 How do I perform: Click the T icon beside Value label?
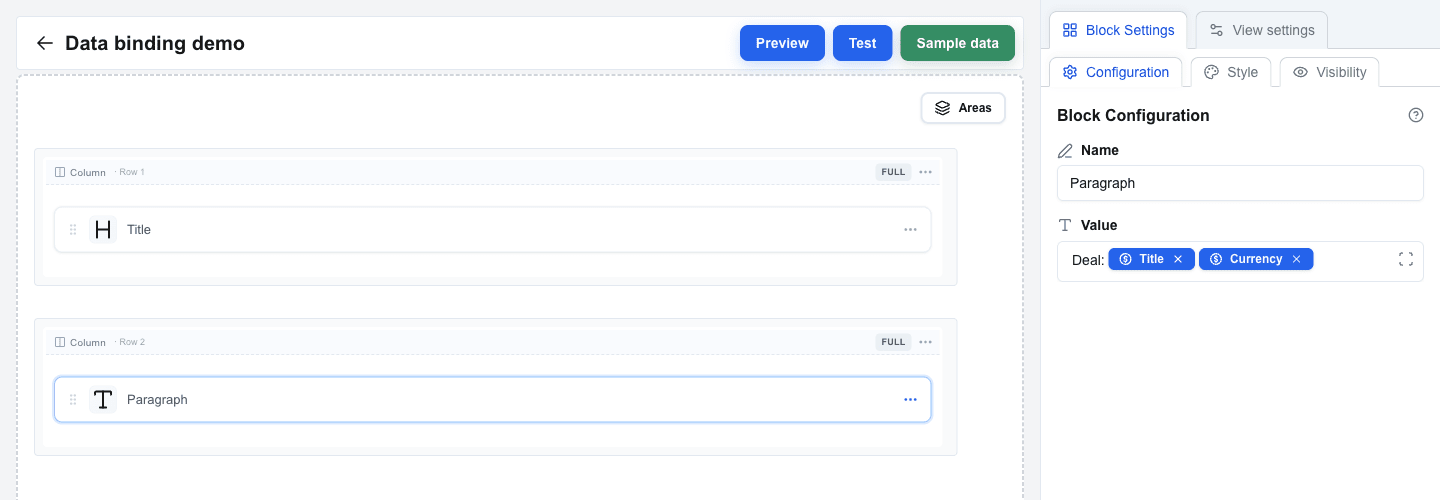tap(1065, 225)
